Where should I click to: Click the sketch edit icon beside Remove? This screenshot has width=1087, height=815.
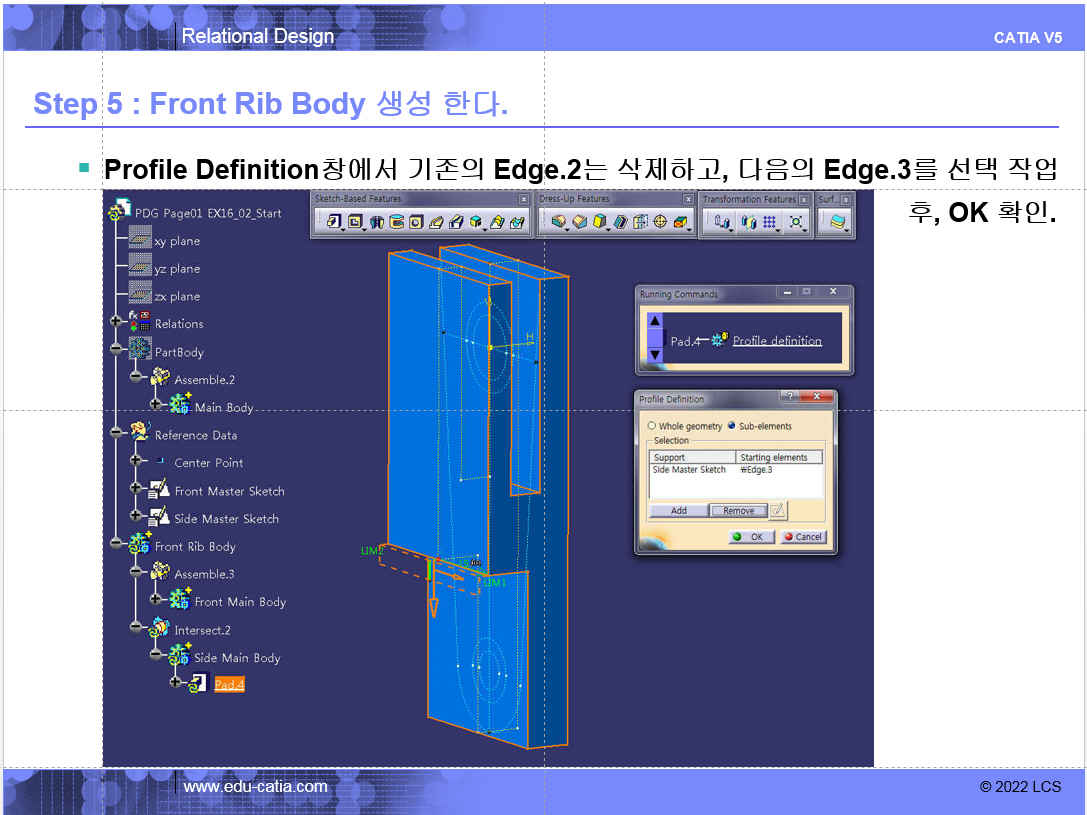778,510
